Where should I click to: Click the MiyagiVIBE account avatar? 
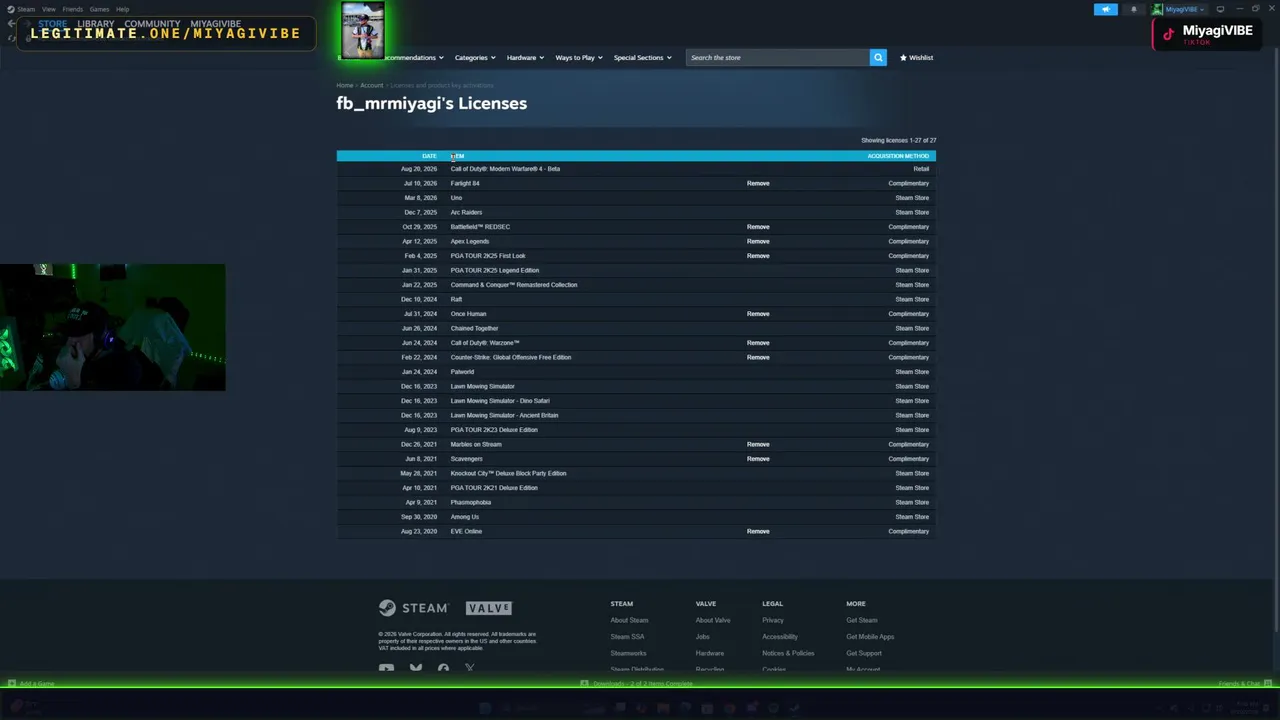click(1158, 9)
